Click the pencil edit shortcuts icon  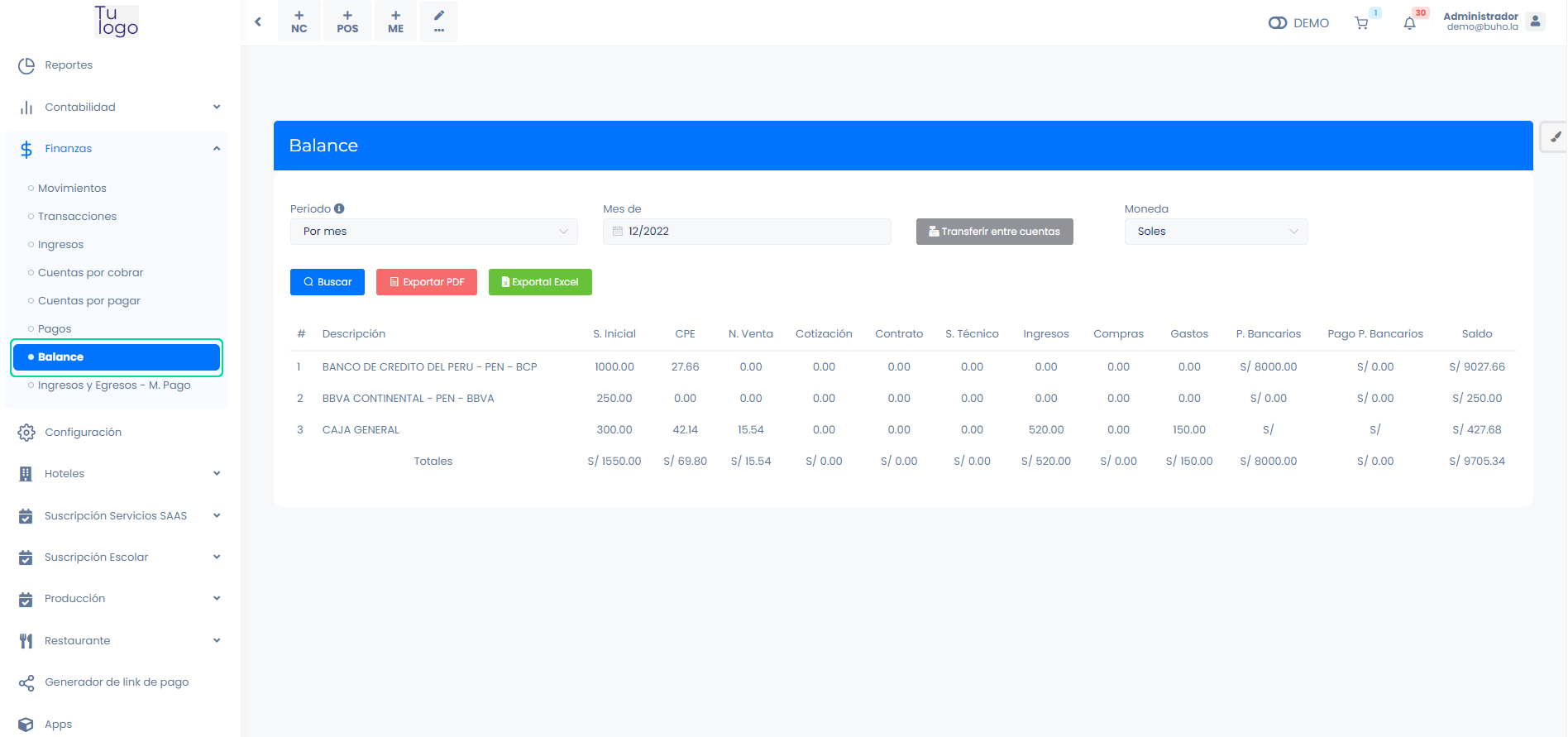pos(438,22)
